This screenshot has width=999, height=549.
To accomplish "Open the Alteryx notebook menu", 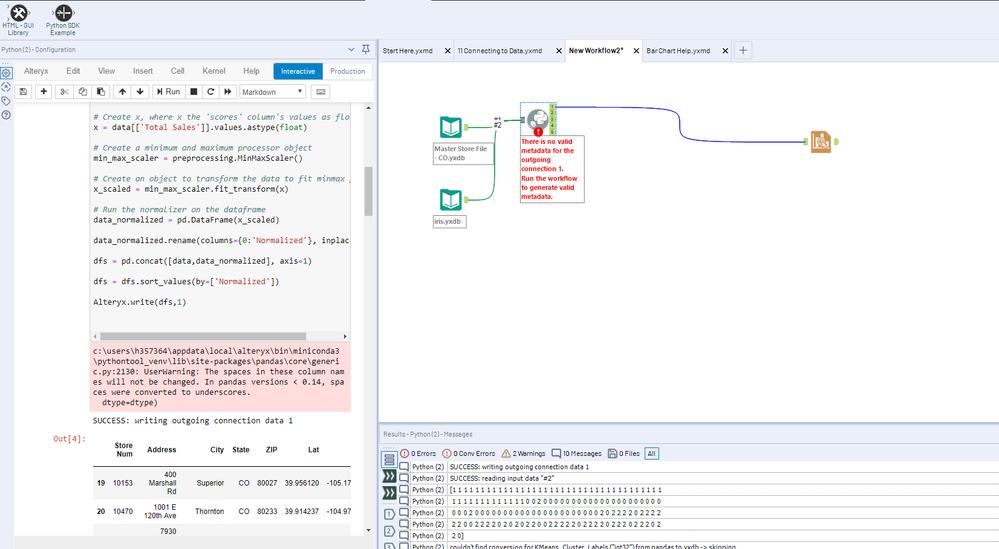I will [36, 71].
